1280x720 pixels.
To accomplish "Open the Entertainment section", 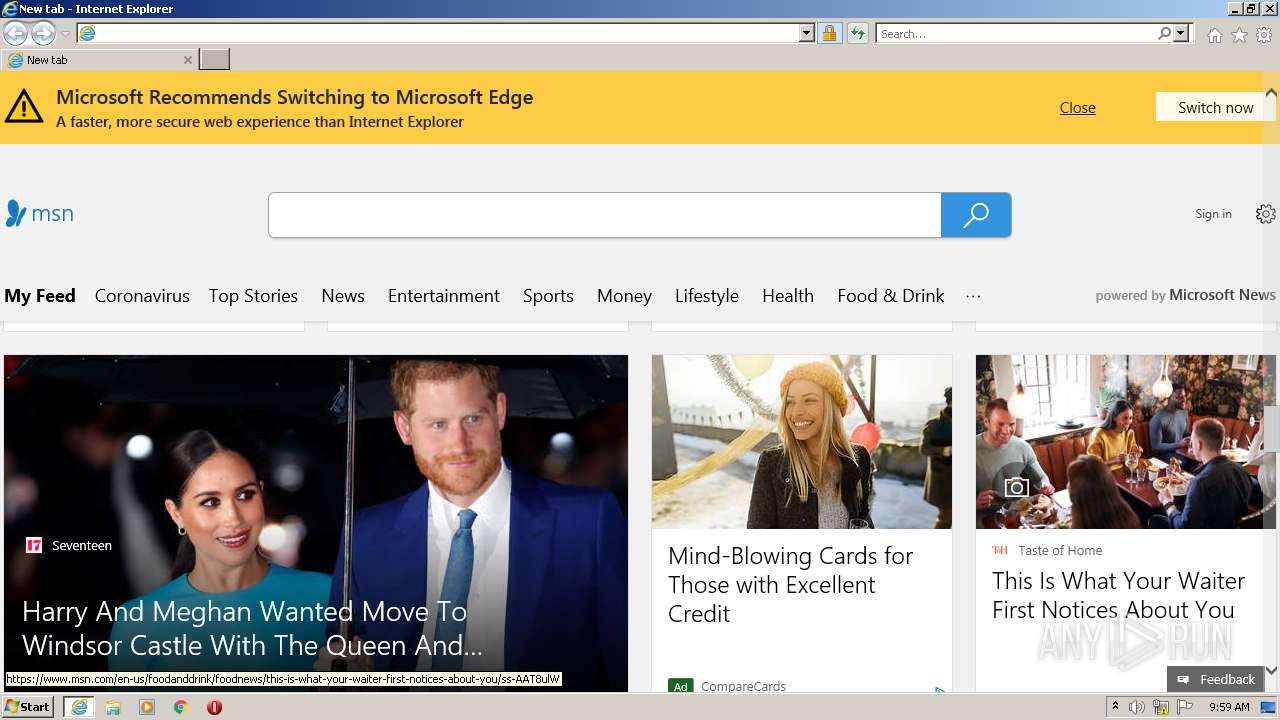I will click(x=444, y=296).
